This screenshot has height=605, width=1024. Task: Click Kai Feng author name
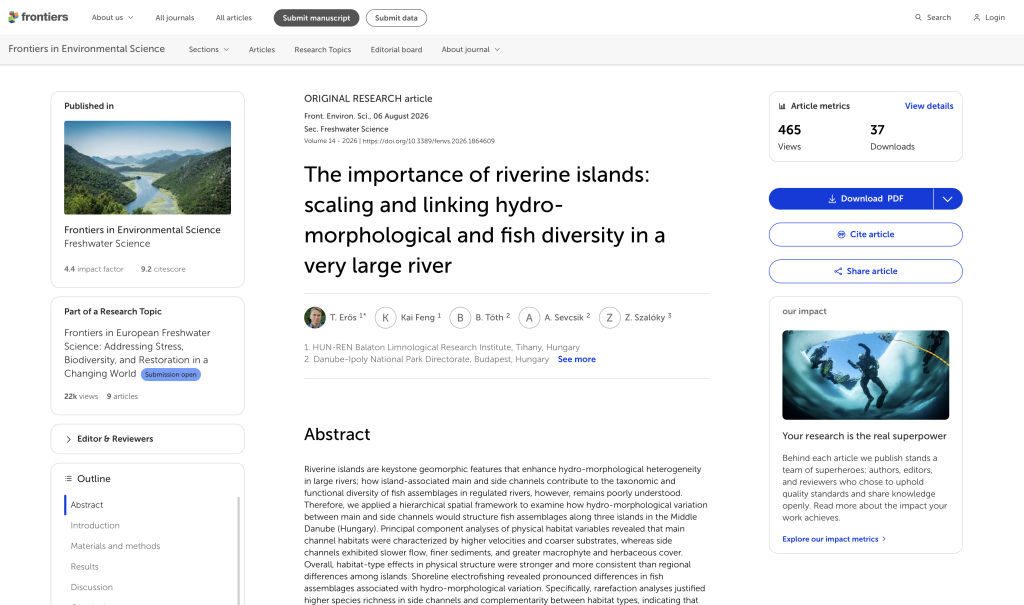coord(417,318)
